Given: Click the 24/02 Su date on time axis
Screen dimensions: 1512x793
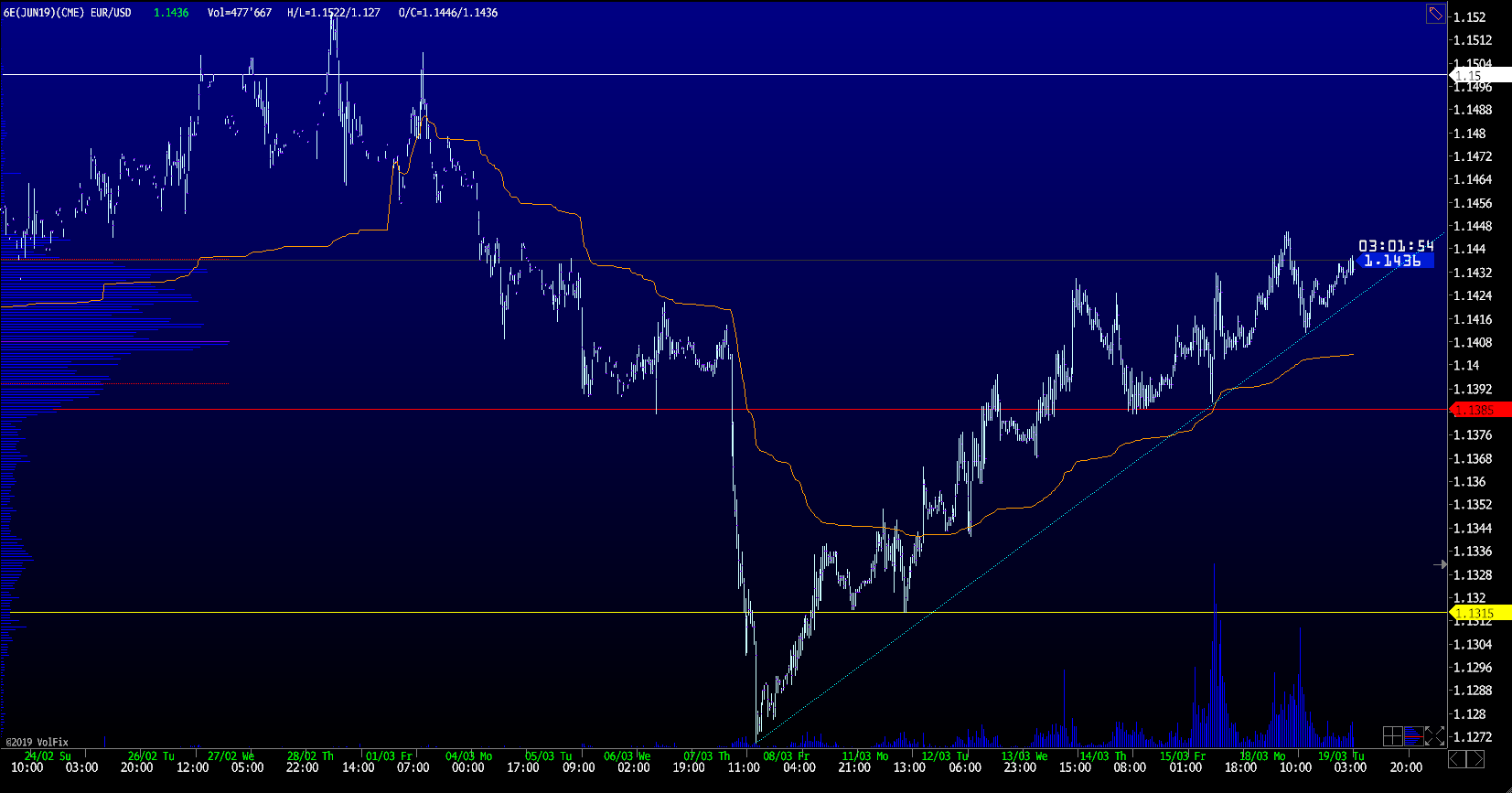Looking at the screenshot, I should (48, 756).
